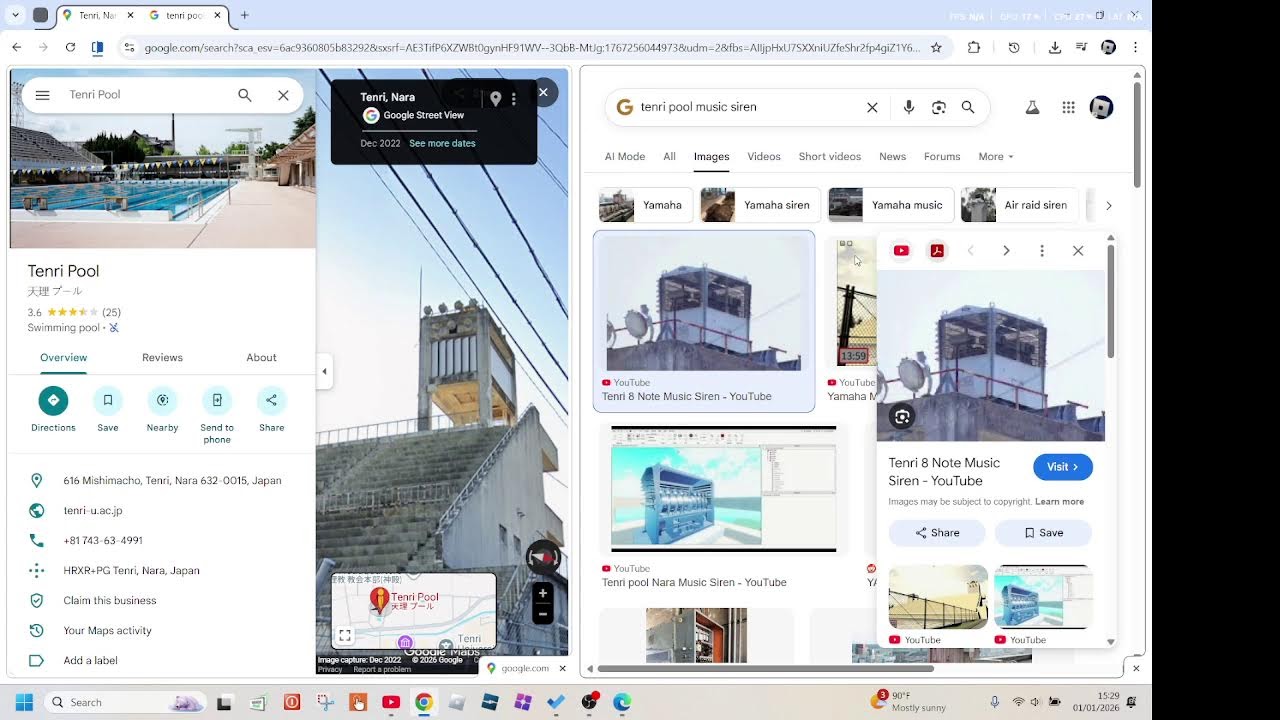Open Tenri pool Nara Music Siren thumbnail
Screen dimensions: 1280x720
coord(723,489)
